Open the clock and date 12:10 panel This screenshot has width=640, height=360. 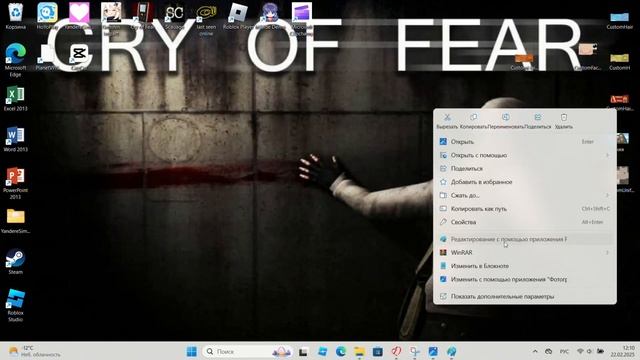[623, 351]
